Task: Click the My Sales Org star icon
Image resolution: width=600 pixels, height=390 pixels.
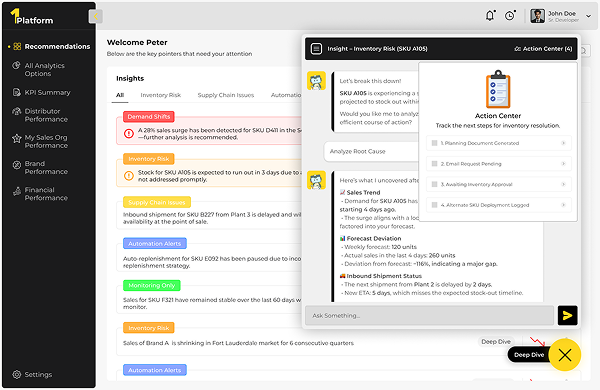Action: tap(16, 138)
